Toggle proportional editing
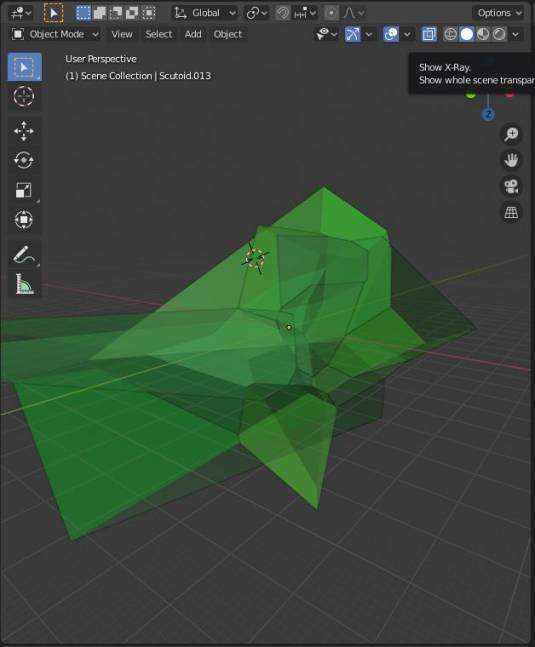Screen dimensions: 535x647 [331, 13]
